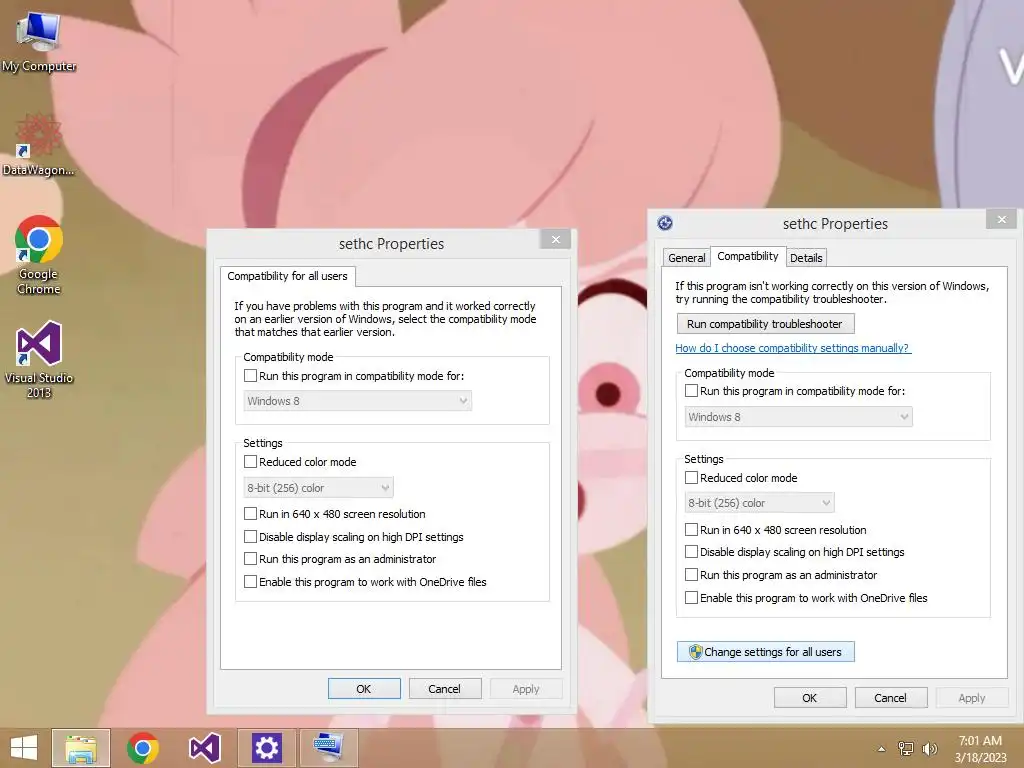Check compatibility mode in left dialog

click(x=250, y=376)
